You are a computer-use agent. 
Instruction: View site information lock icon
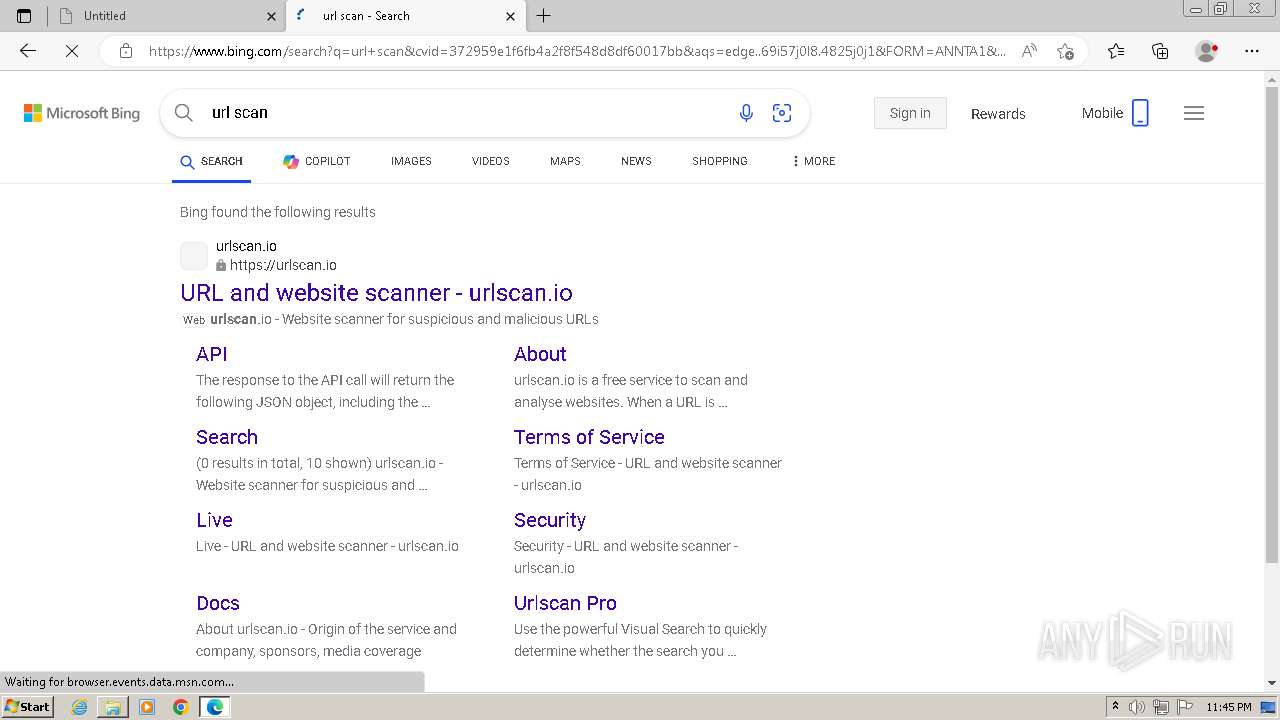pos(126,51)
